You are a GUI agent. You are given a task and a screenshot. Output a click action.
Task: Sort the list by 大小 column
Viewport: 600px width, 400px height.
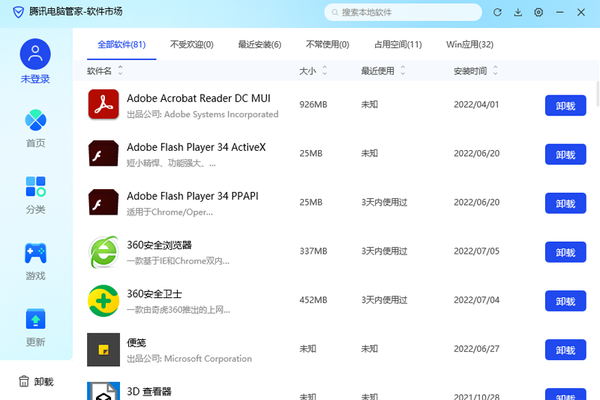322,71
